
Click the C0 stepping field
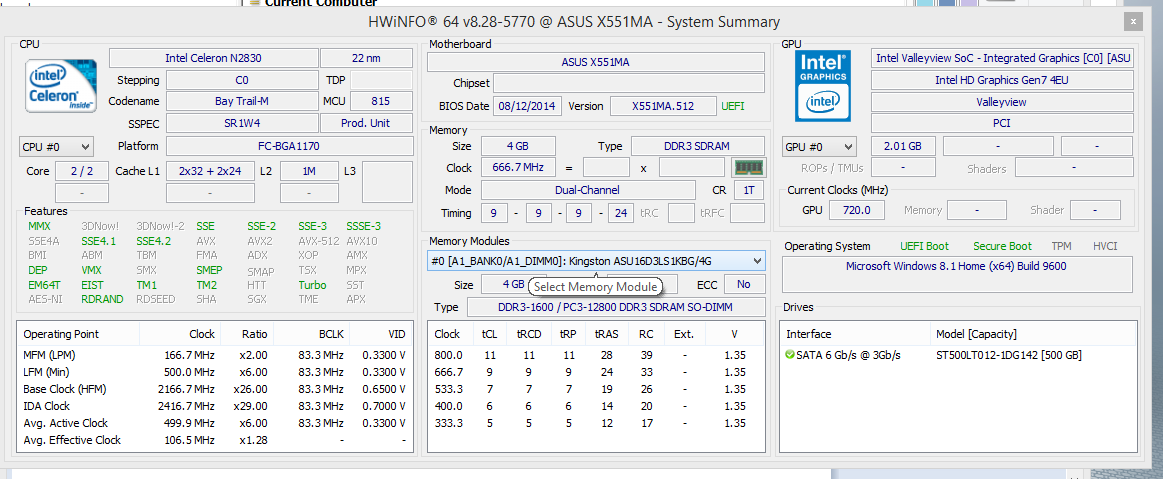point(242,79)
